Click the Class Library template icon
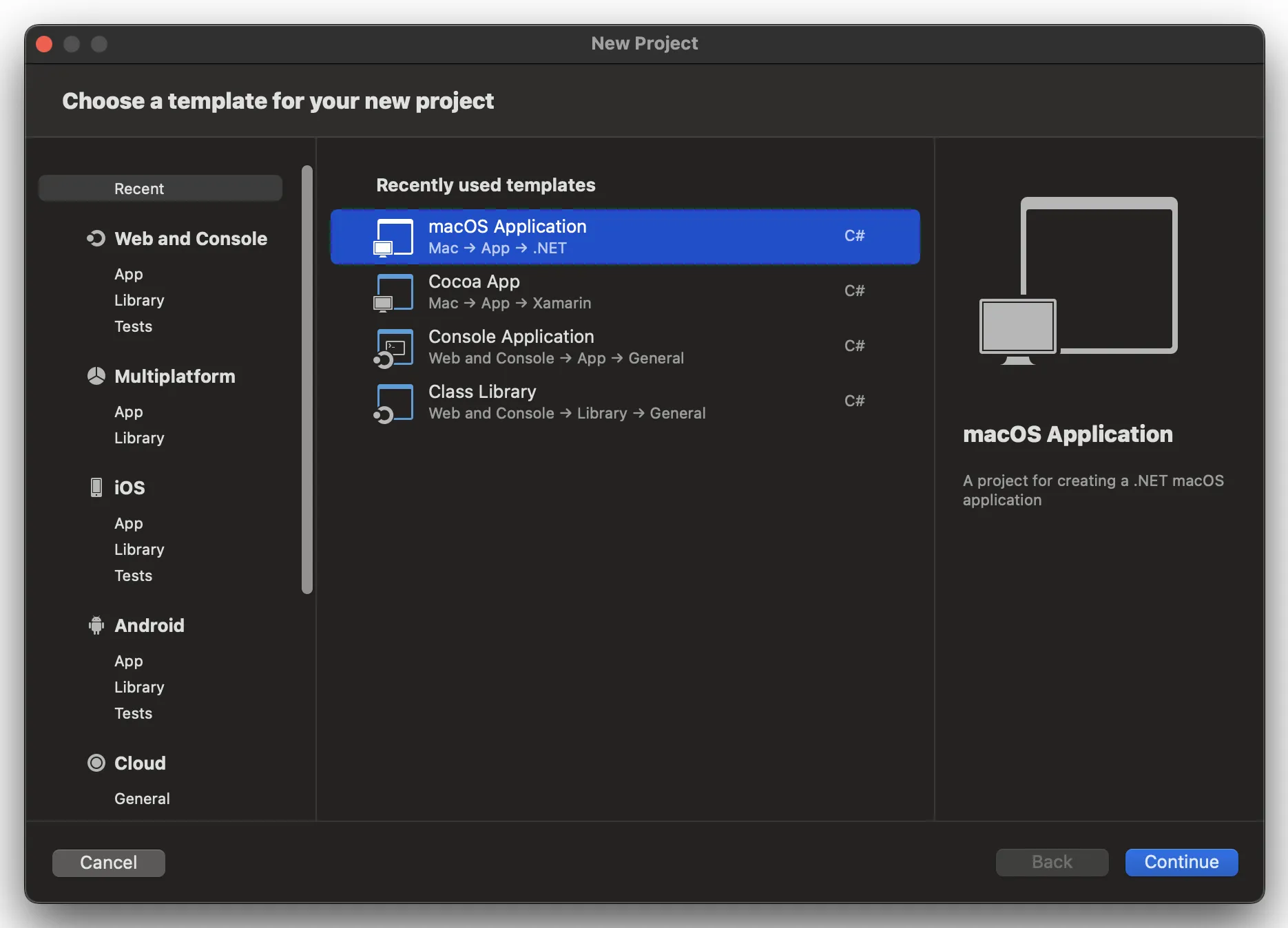Viewport: 1288px width, 928px height. (x=393, y=401)
